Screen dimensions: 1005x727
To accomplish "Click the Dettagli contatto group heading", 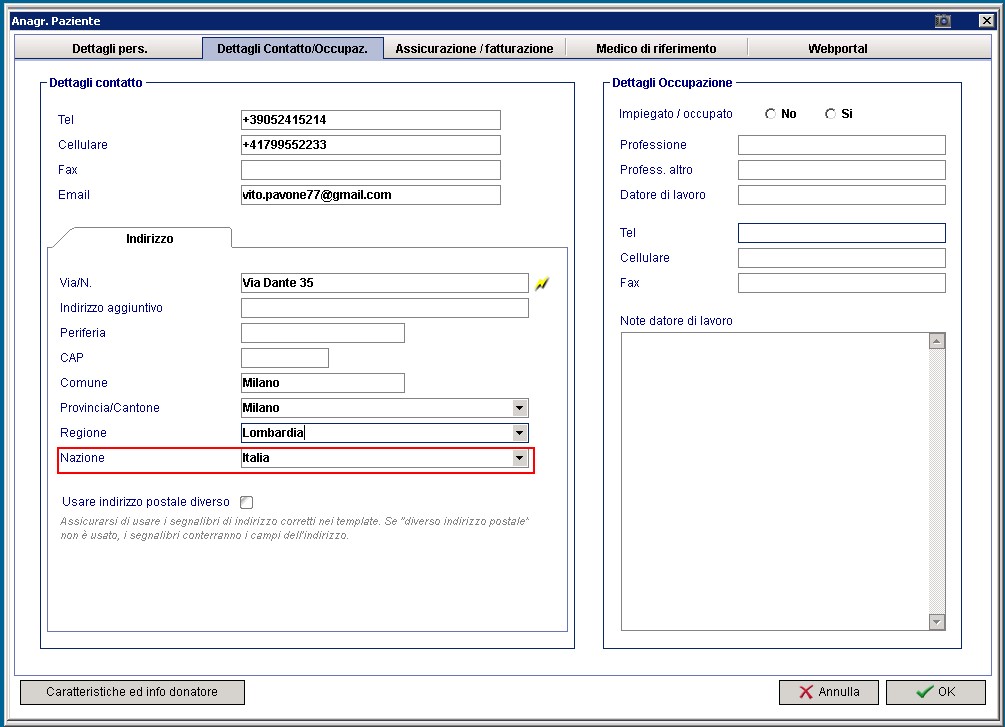I will tap(96, 83).
